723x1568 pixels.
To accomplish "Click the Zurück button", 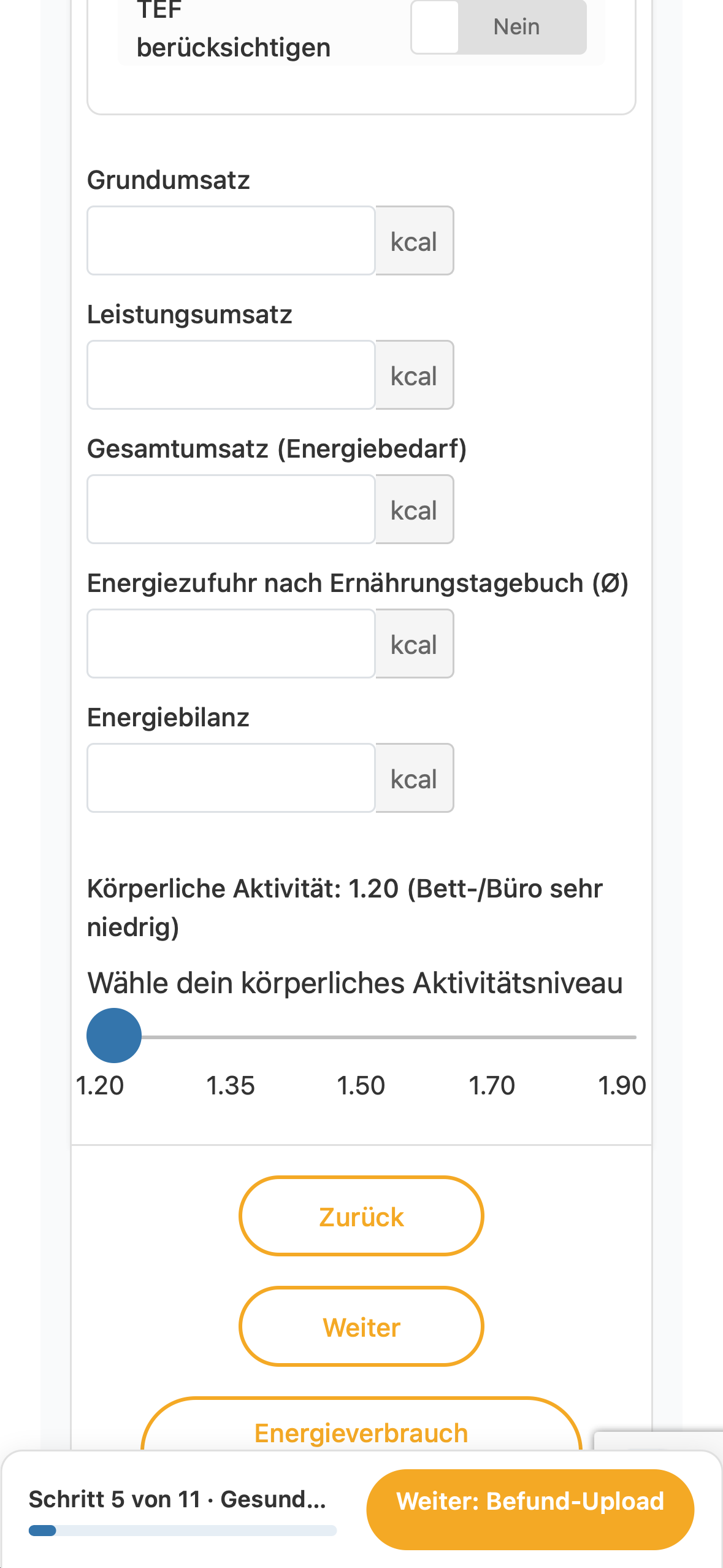I will 361,1216.
